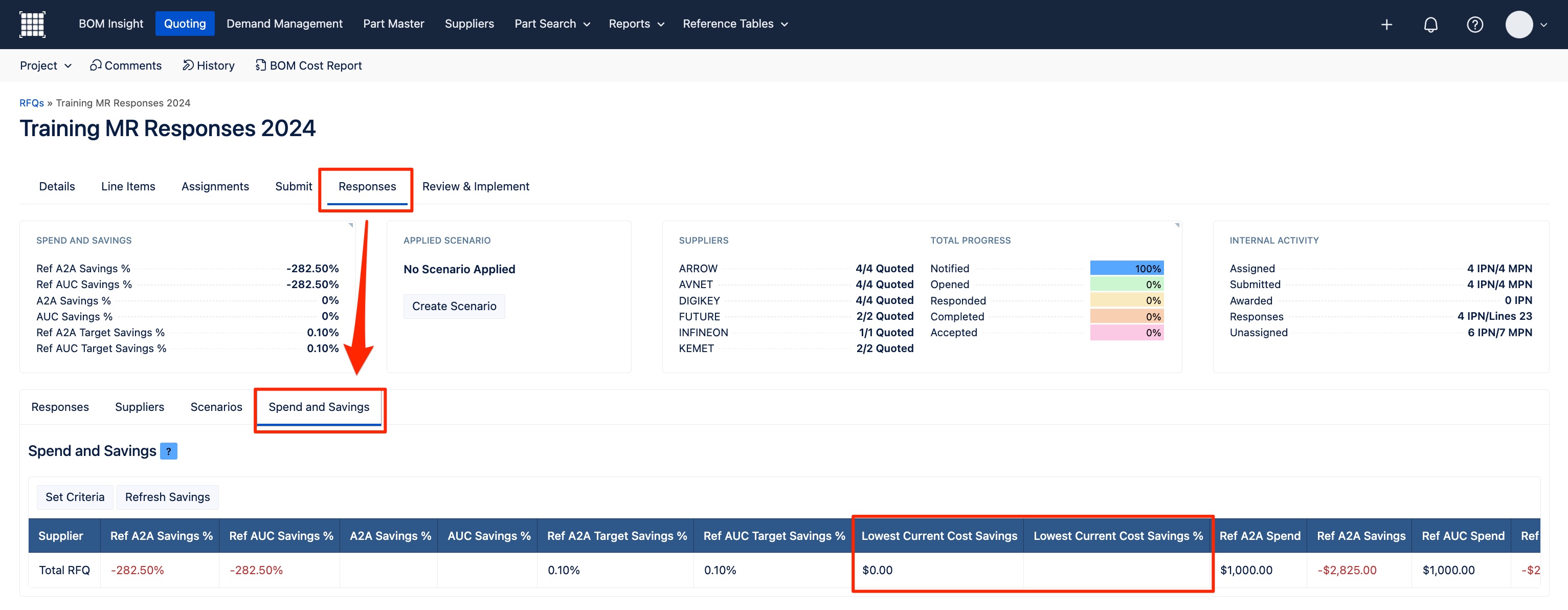Click KEMET 2/2 Quoted value
This screenshot has height=610, width=1568.
[x=884, y=348]
